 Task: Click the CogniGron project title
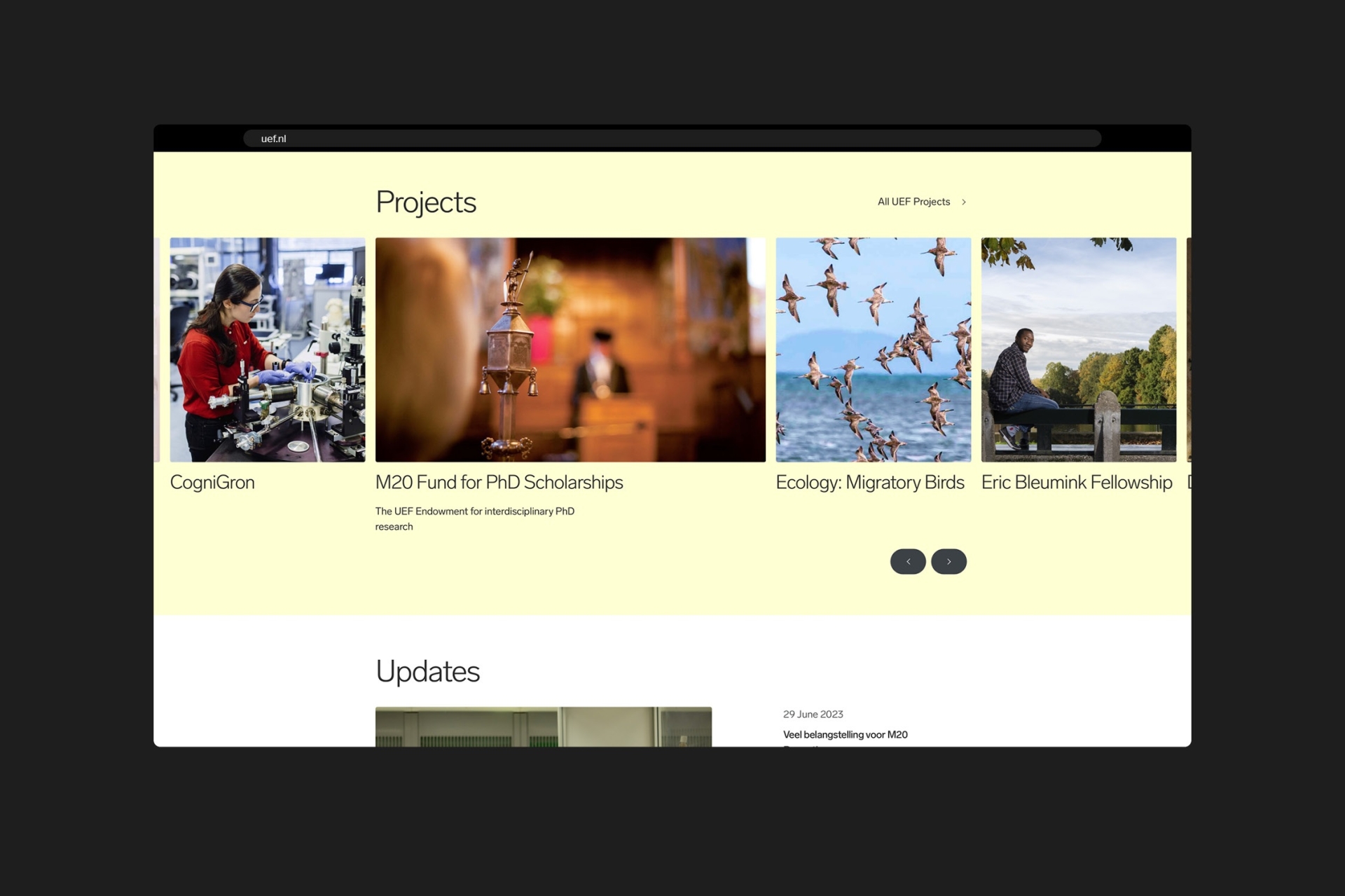212,482
